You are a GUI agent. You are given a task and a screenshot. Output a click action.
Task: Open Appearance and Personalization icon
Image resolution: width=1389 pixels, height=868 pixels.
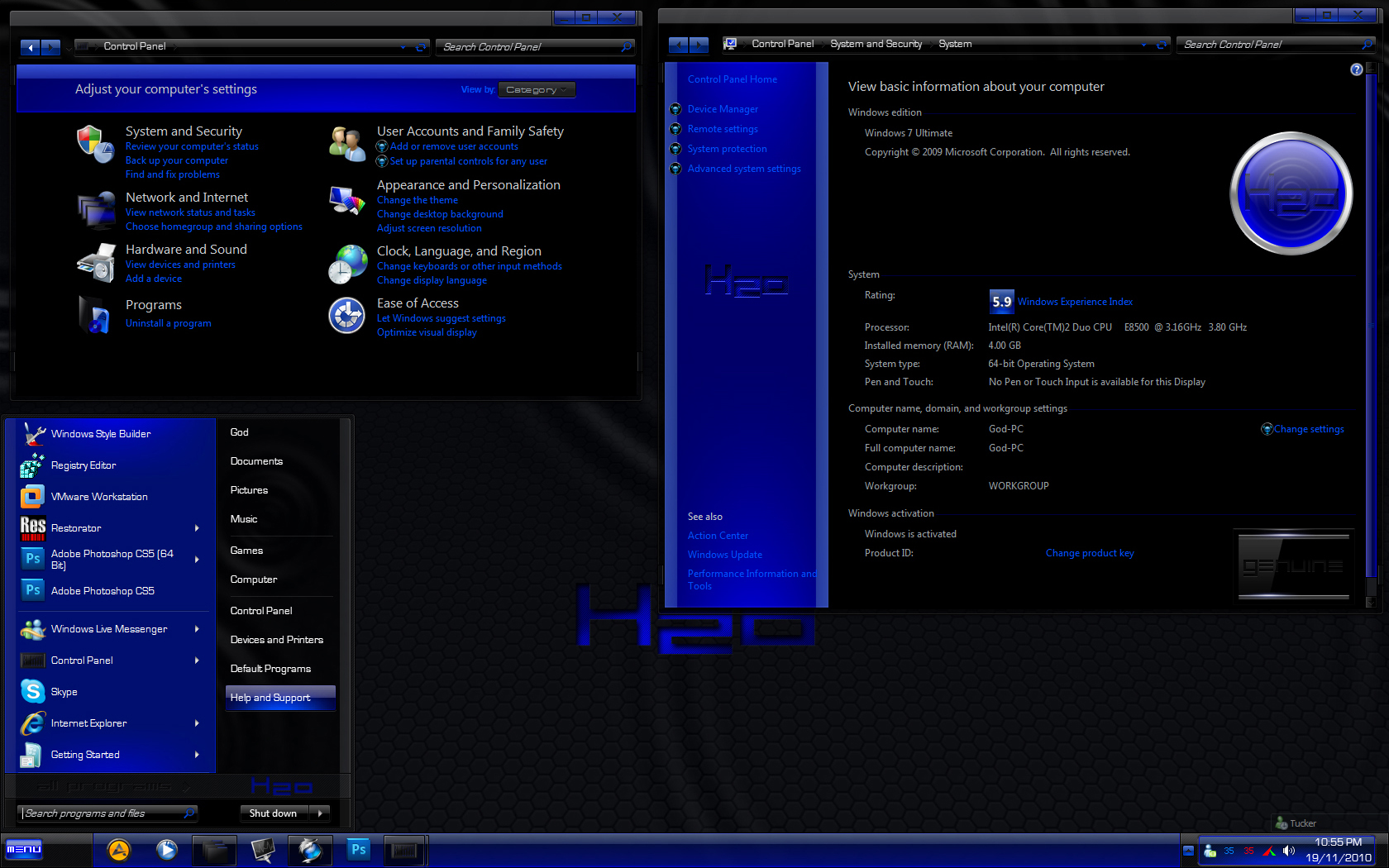tap(346, 200)
